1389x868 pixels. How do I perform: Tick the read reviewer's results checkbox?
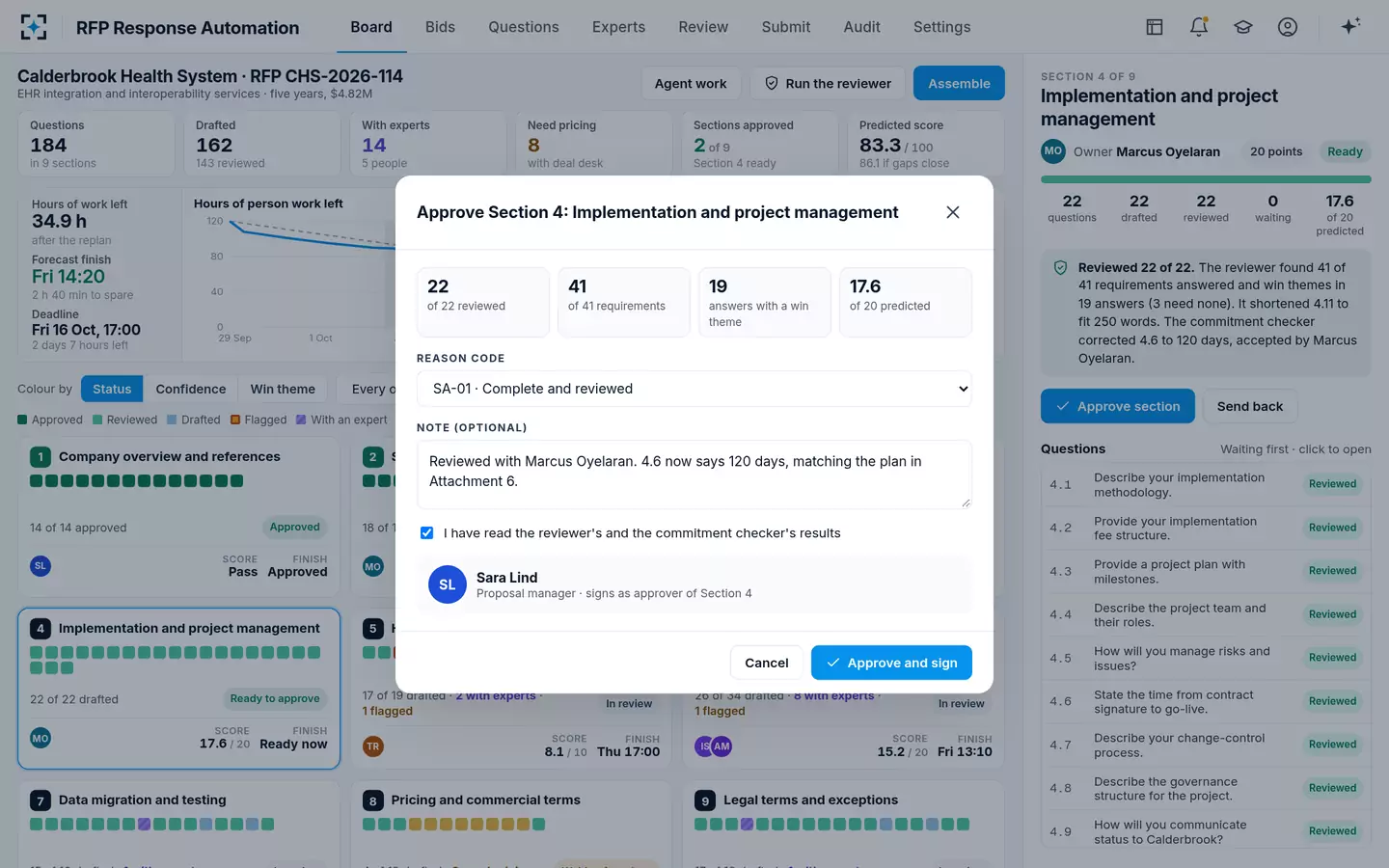(426, 532)
